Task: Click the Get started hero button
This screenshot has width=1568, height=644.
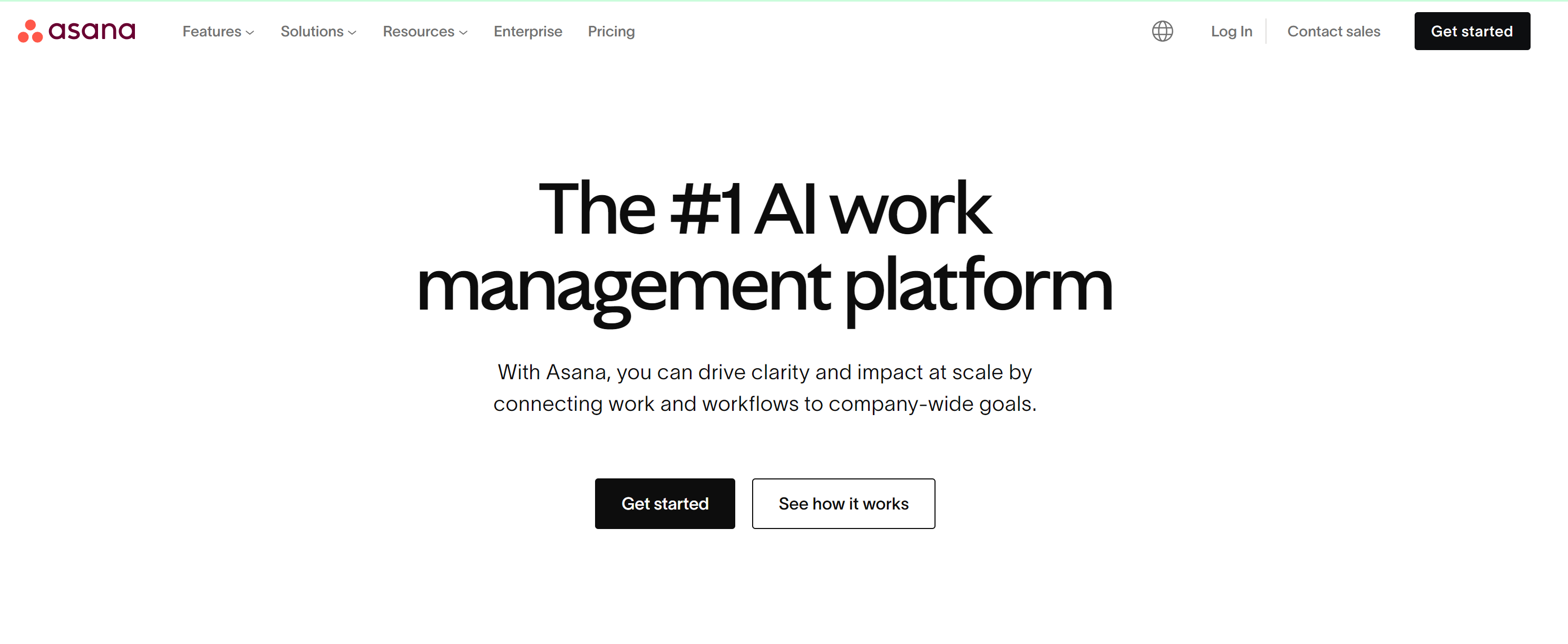Action: [665, 503]
